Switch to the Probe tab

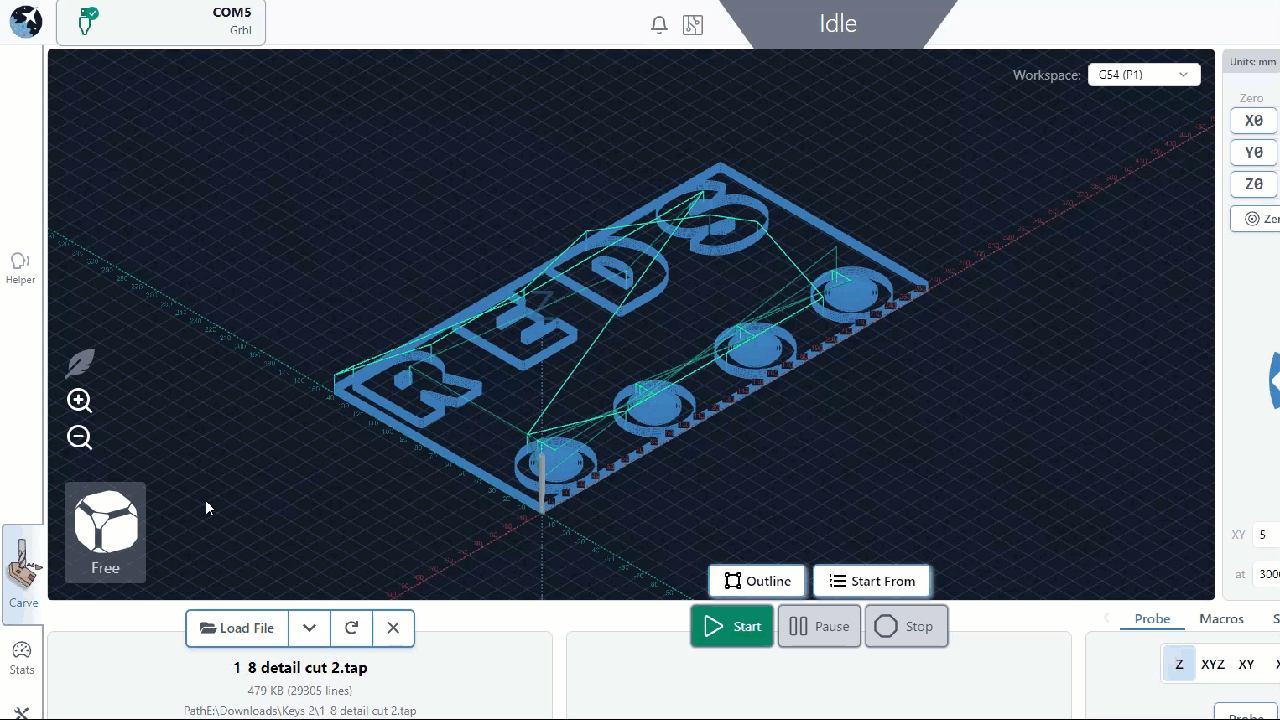[x=1152, y=619]
